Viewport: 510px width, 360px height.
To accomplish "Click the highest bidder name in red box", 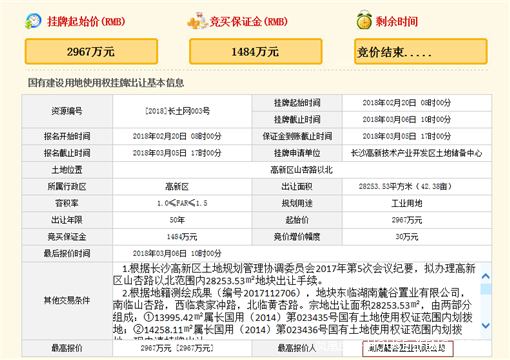I will pos(408,349).
